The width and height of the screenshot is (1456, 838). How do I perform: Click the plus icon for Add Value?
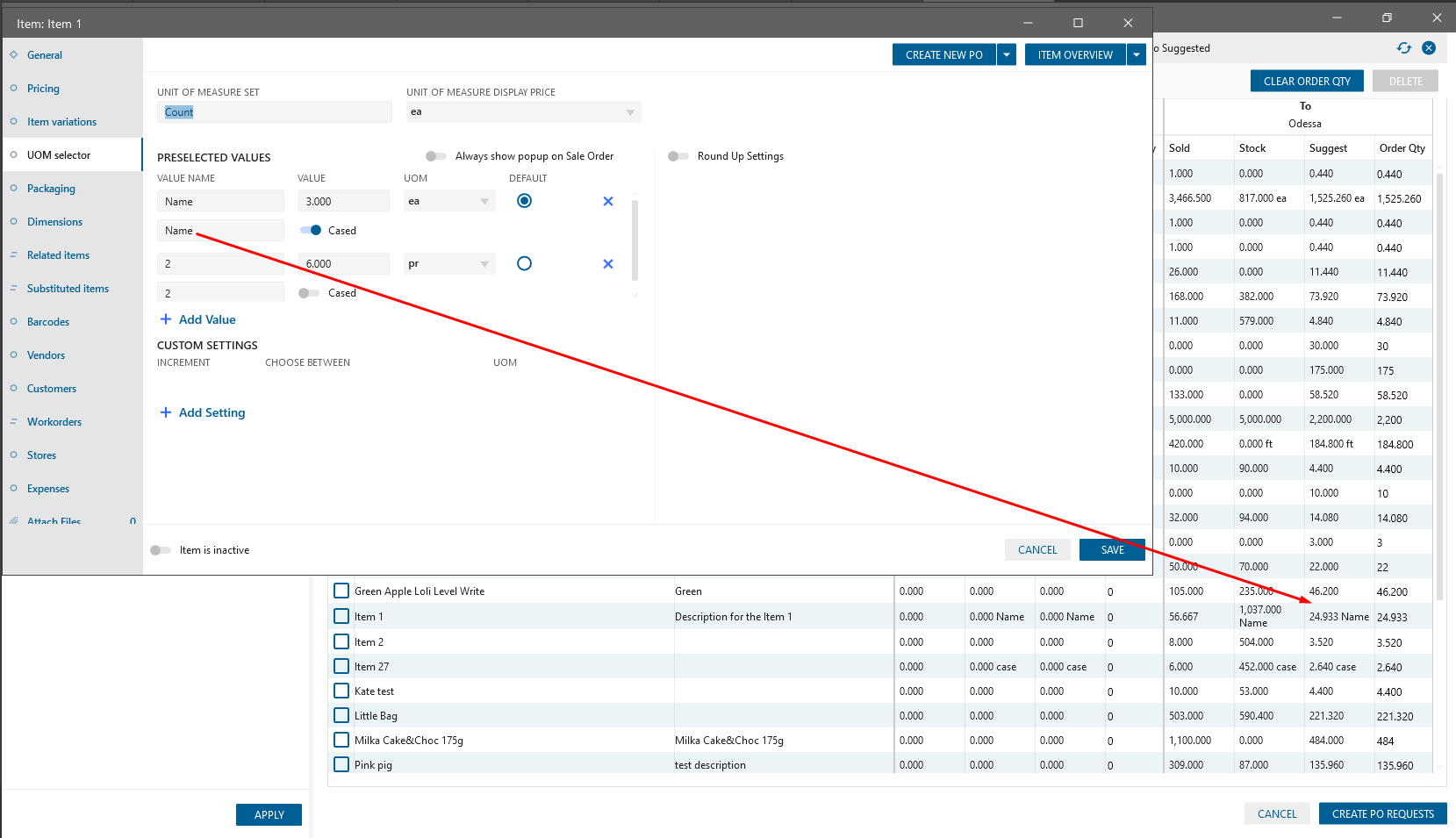(x=166, y=319)
